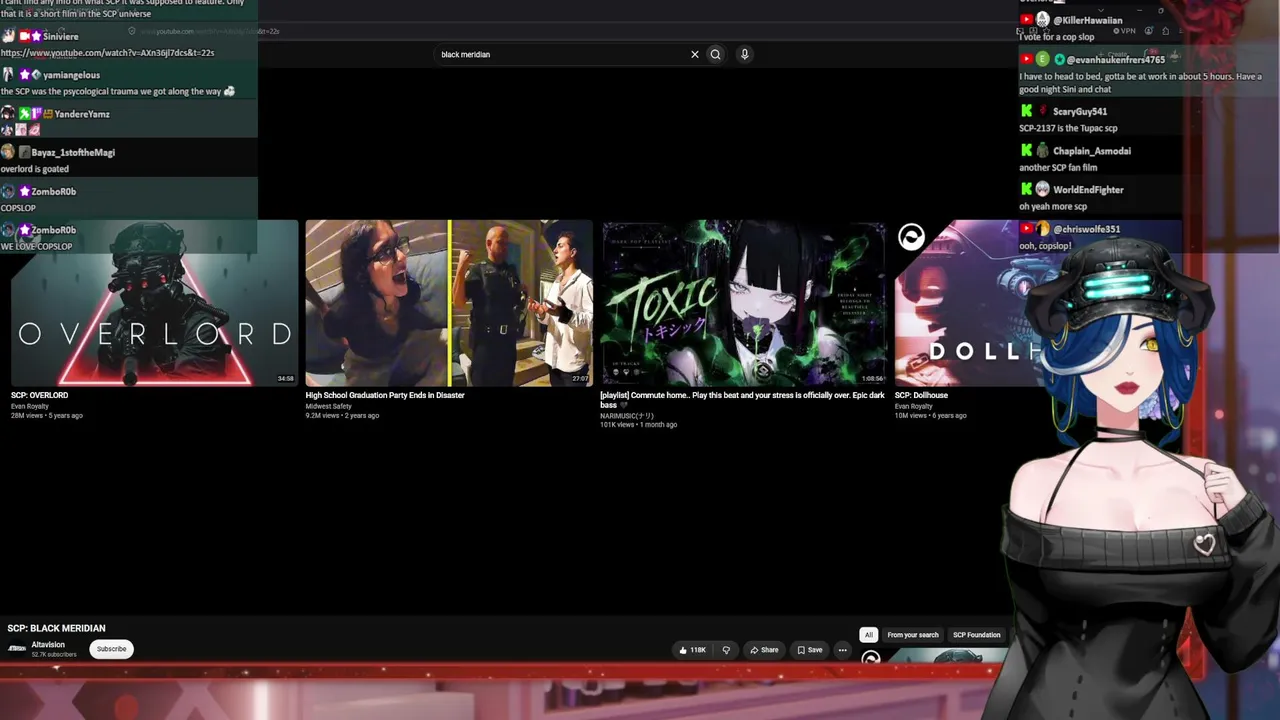Click the Bayaz_1stoftheMagi chat username

click(73, 153)
